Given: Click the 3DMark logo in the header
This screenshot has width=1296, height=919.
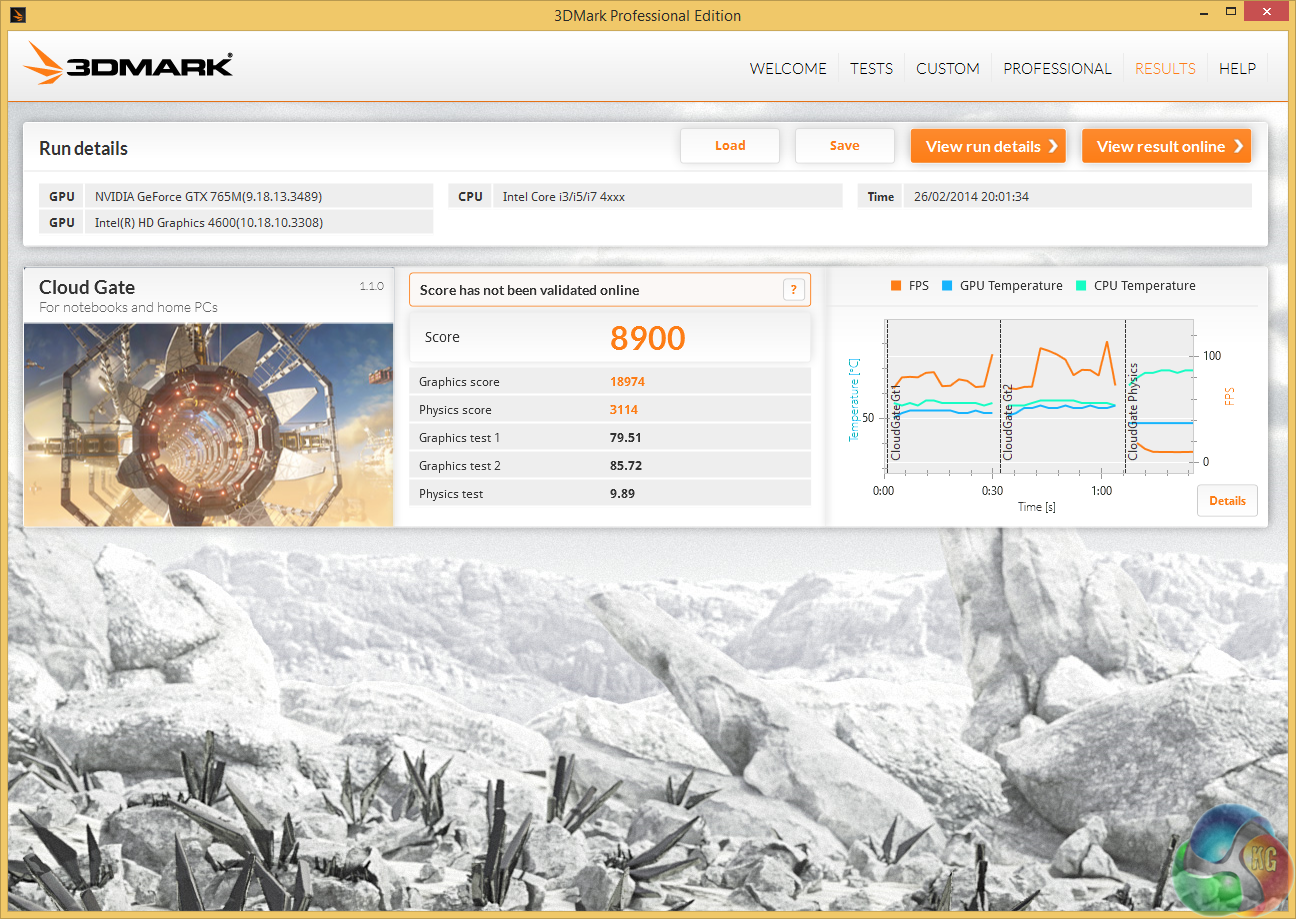Looking at the screenshot, I should click(x=128, y=66).
